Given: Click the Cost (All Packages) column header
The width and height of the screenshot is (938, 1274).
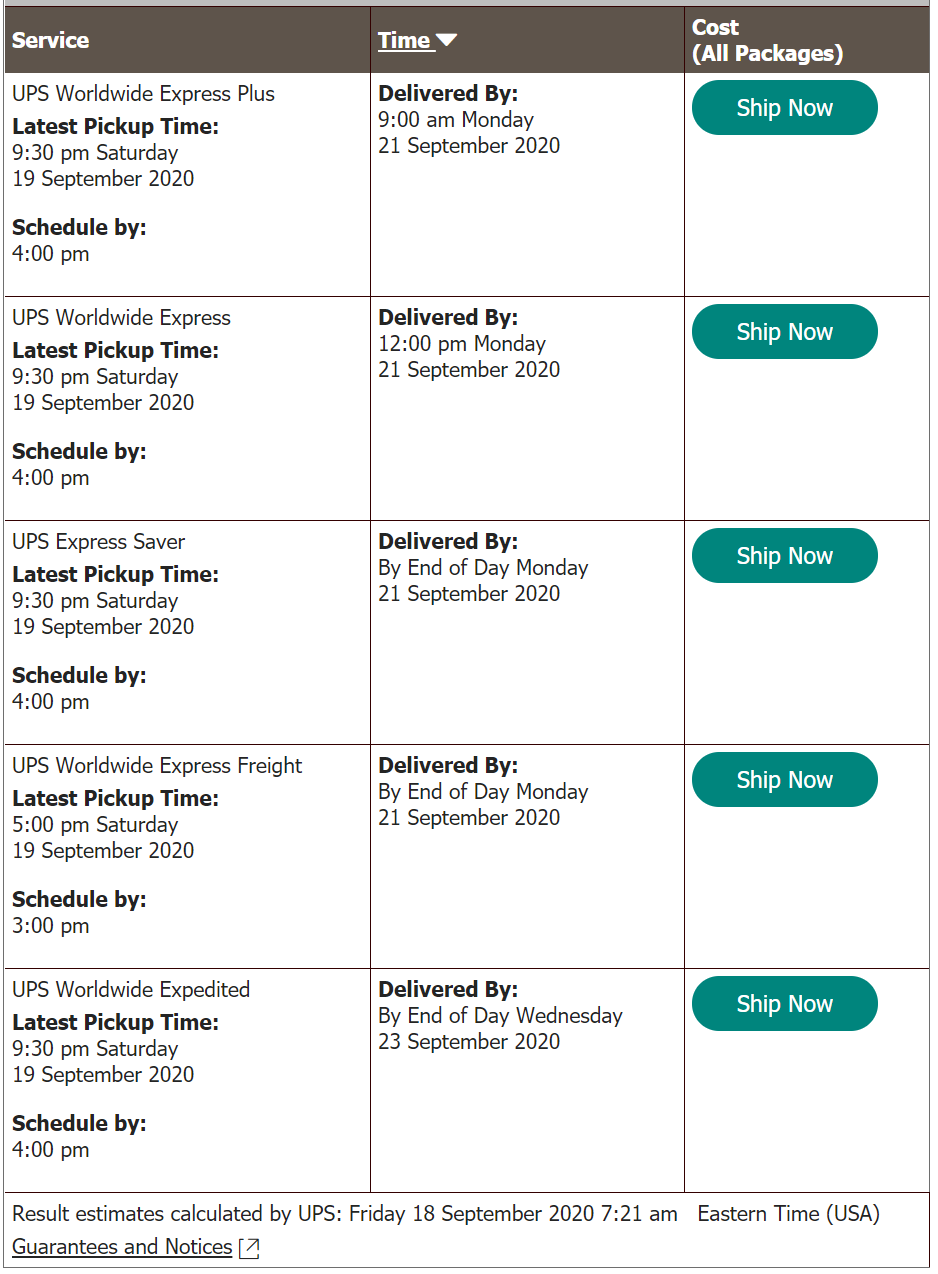Looking at the screenshot, I should [x=767, y=40].
